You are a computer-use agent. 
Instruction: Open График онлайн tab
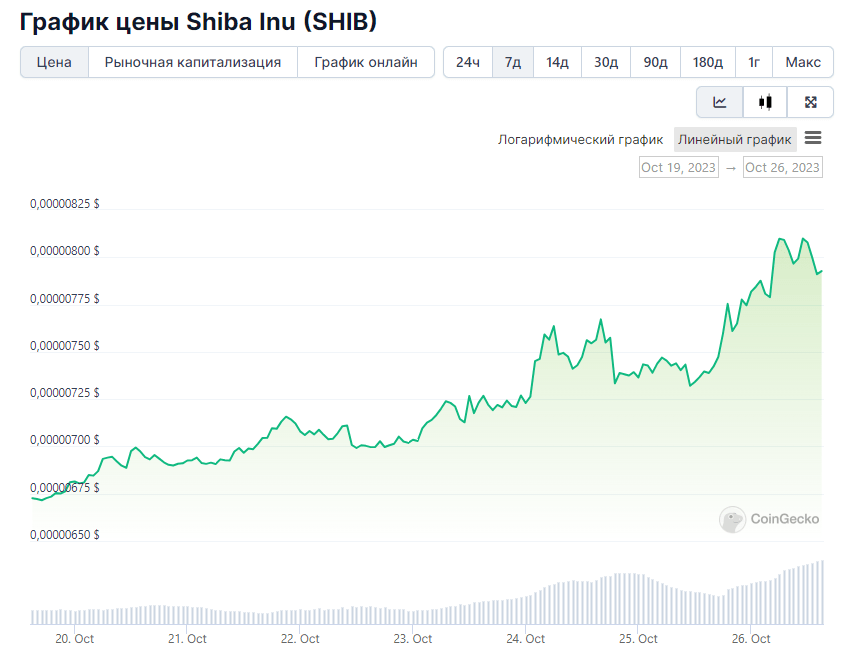tap(366, 62)
